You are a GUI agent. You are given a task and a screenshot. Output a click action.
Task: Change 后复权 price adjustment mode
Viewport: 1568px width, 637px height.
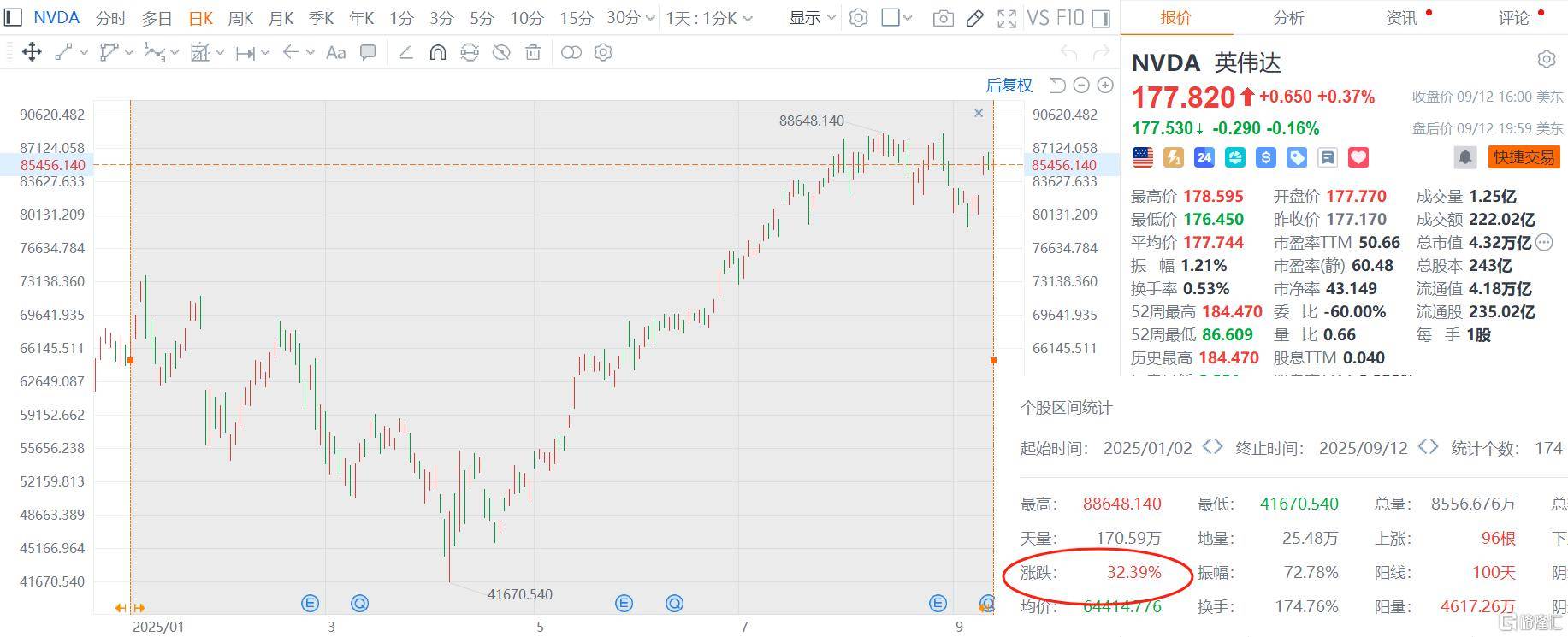click(1009, 85)
